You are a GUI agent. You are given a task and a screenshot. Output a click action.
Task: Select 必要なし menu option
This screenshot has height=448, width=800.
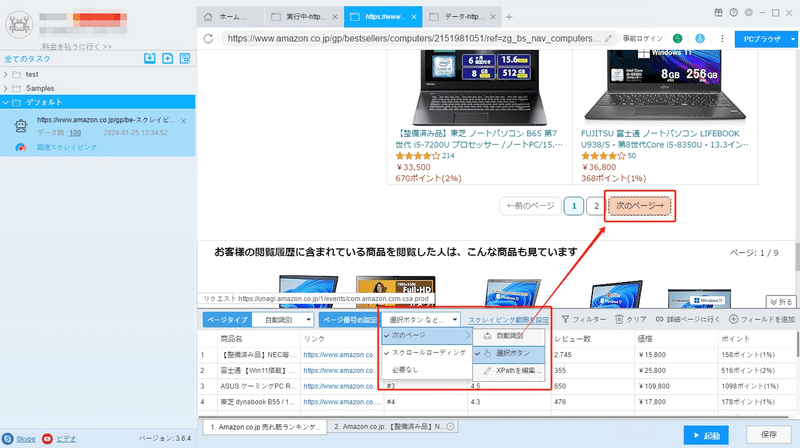click(427, 370)
